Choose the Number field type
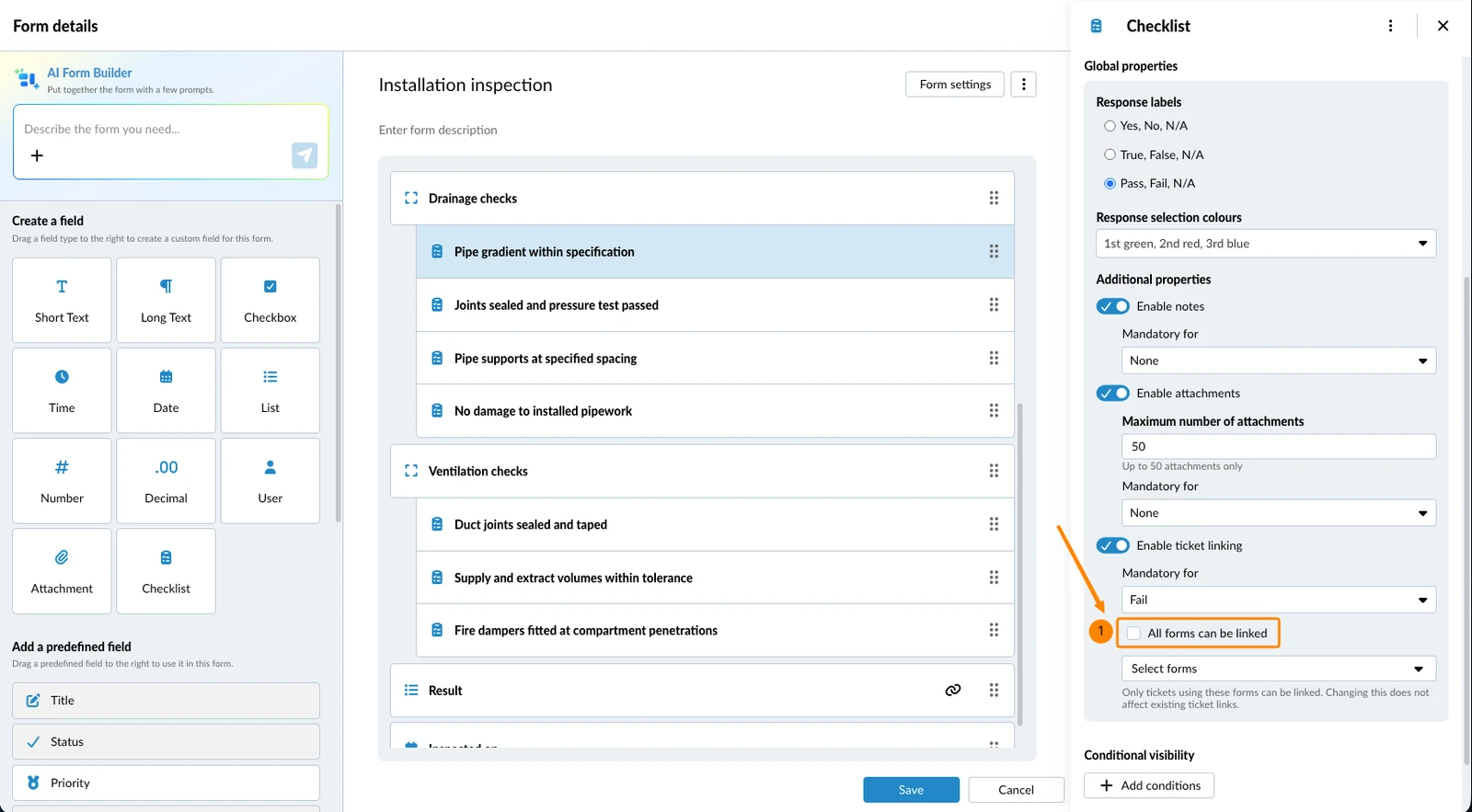The width and height of the screenshot is (1472, 812). (62, 481)
